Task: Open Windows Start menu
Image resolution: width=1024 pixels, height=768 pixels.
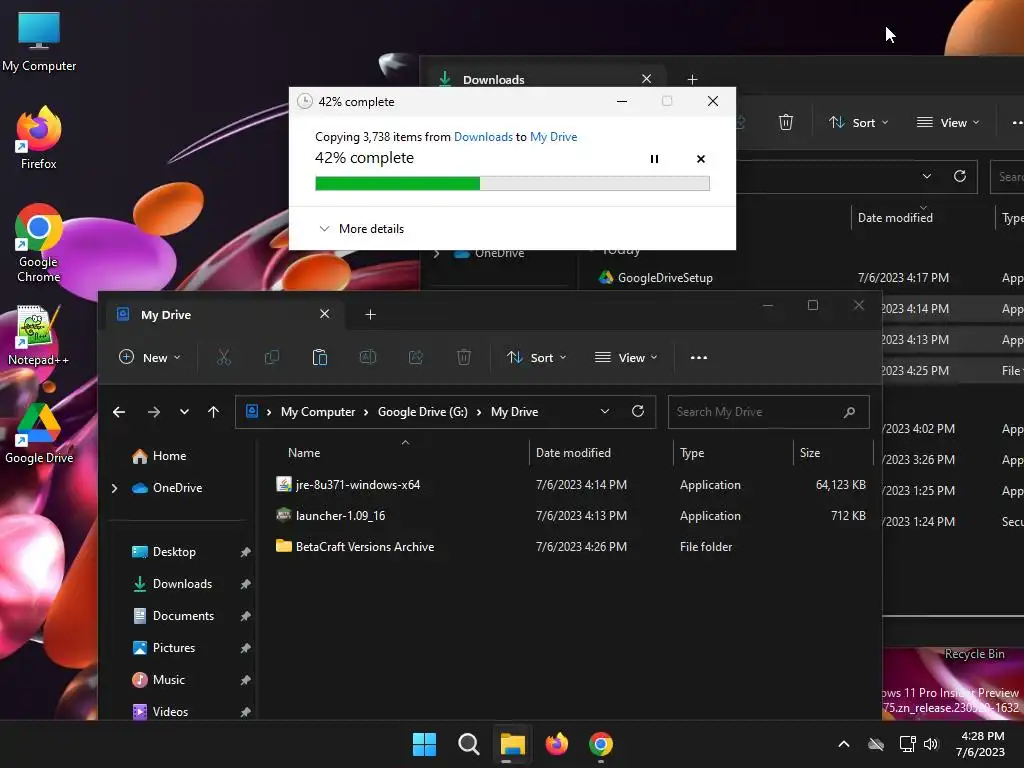Action: (424, 744)
